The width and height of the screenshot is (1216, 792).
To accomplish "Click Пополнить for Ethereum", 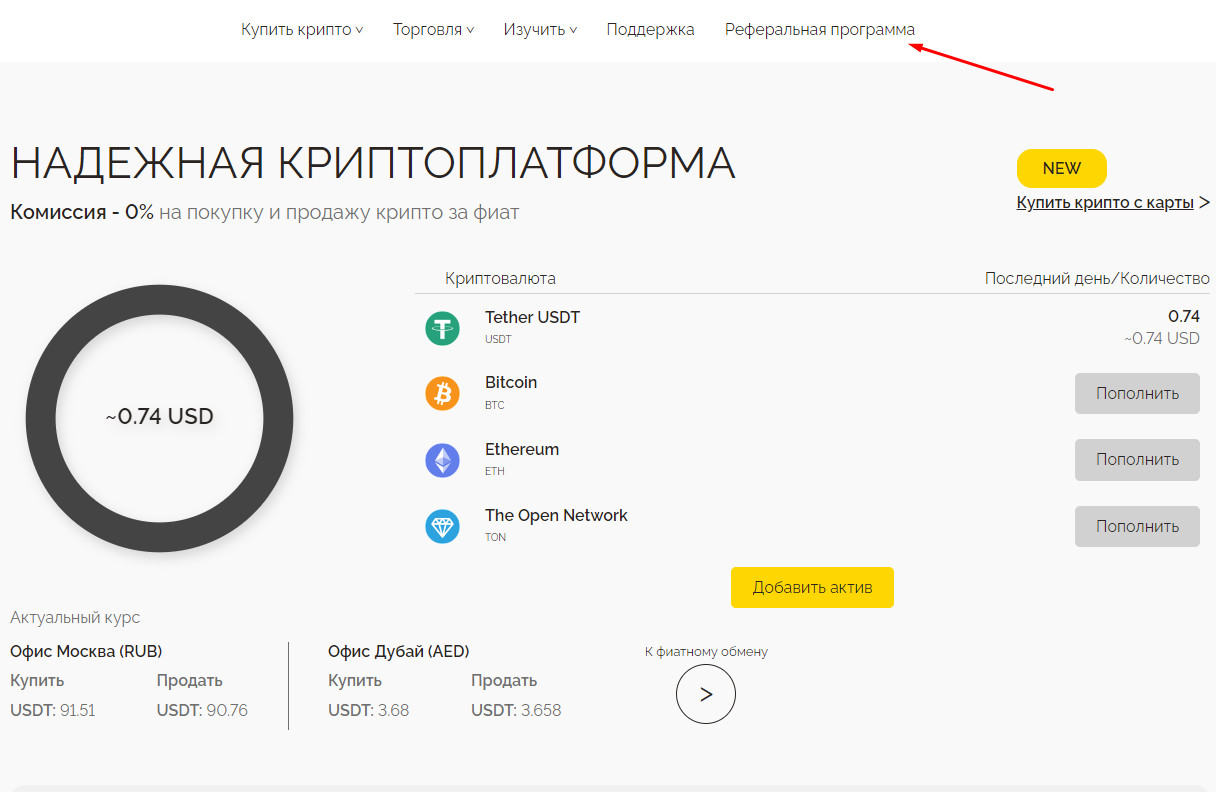I will coord(1137,459).
